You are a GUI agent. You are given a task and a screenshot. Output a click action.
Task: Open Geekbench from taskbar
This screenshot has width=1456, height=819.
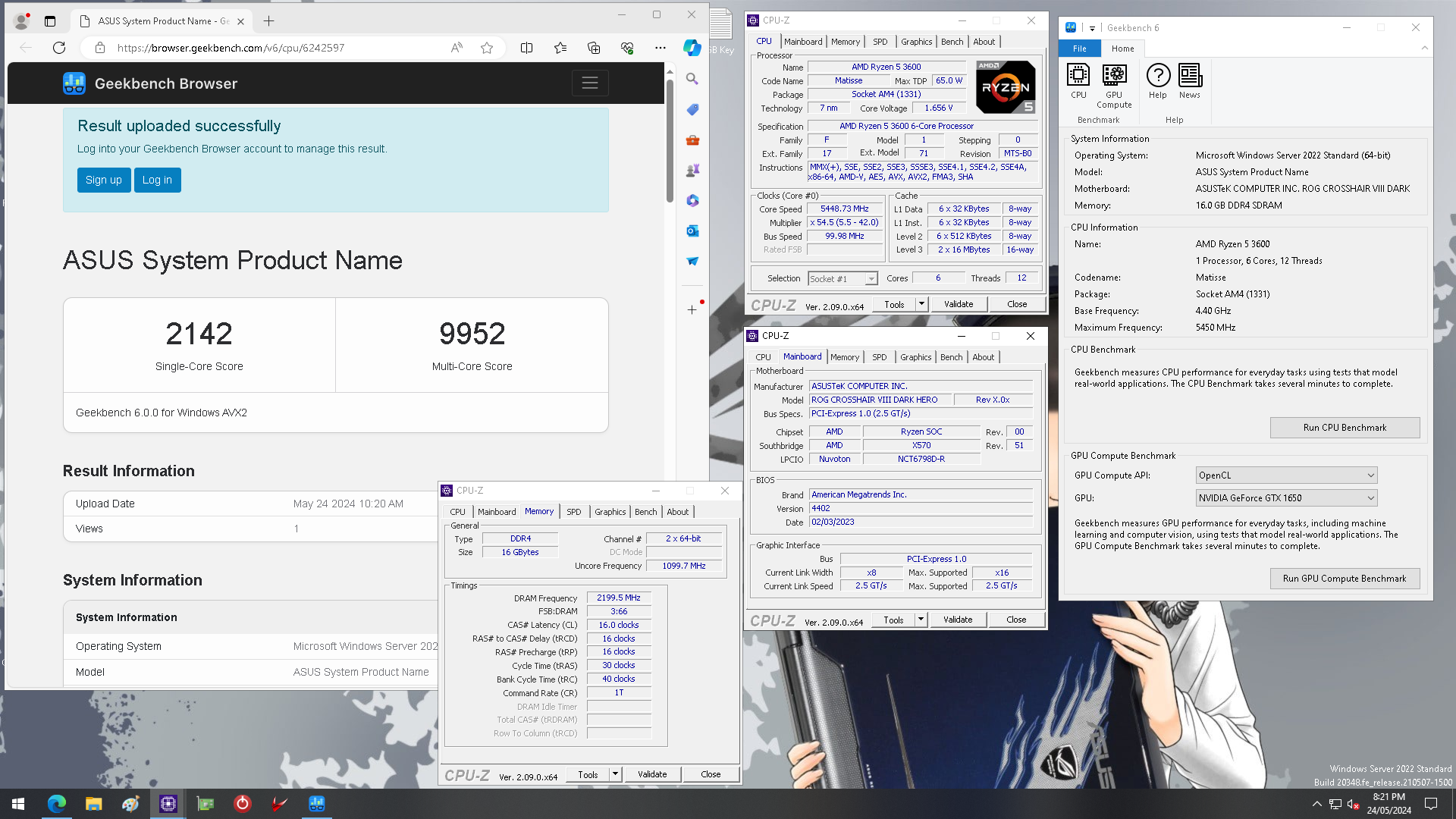316,804
